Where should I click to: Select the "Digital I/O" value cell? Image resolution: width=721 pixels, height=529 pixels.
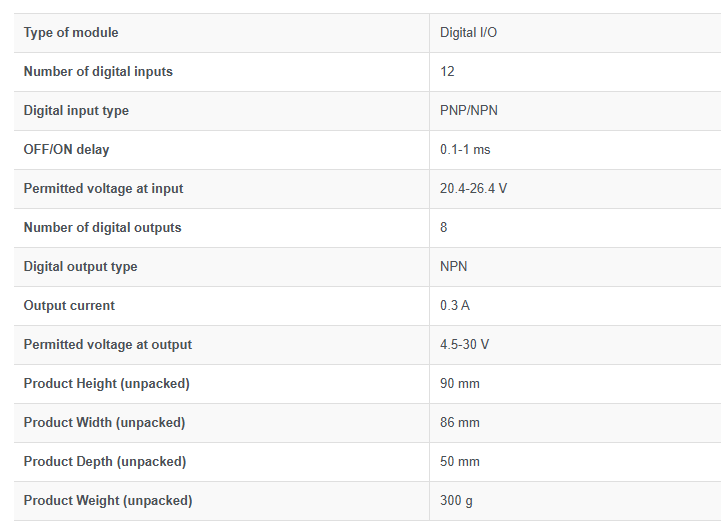click(x=468, y=33)
